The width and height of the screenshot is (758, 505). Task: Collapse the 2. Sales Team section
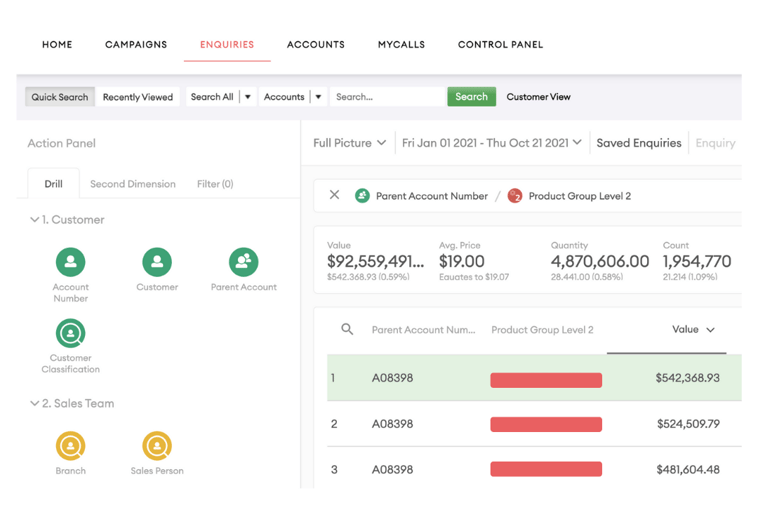[x=35, y=404]
